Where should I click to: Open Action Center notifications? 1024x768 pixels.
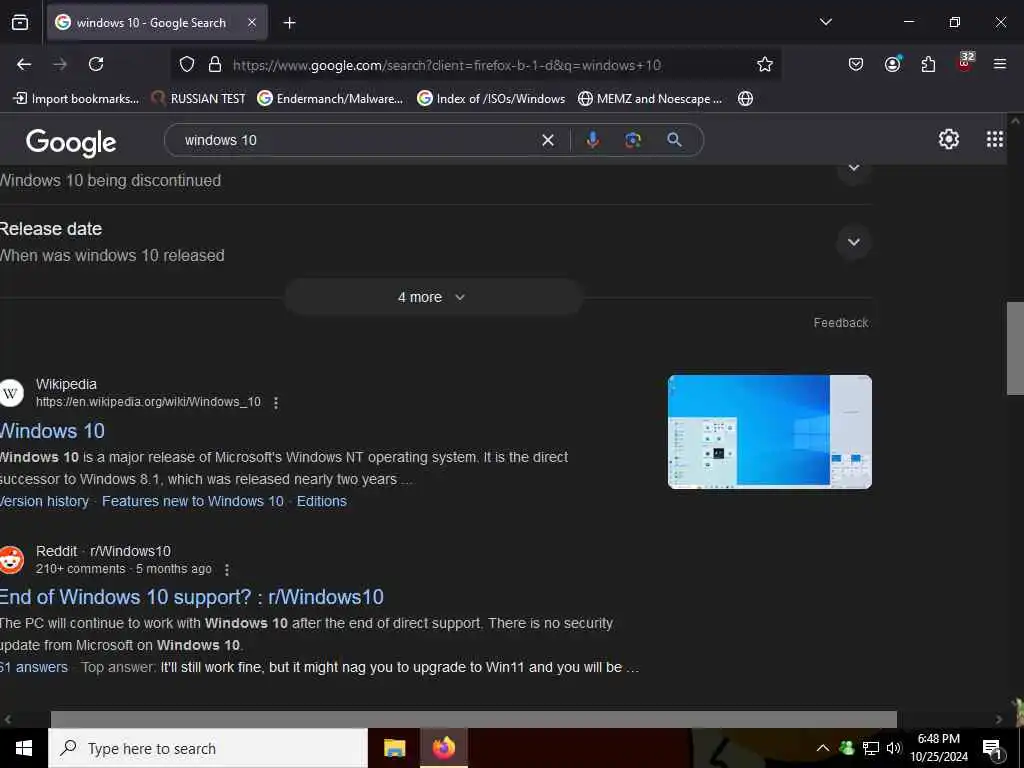point(993,748)
